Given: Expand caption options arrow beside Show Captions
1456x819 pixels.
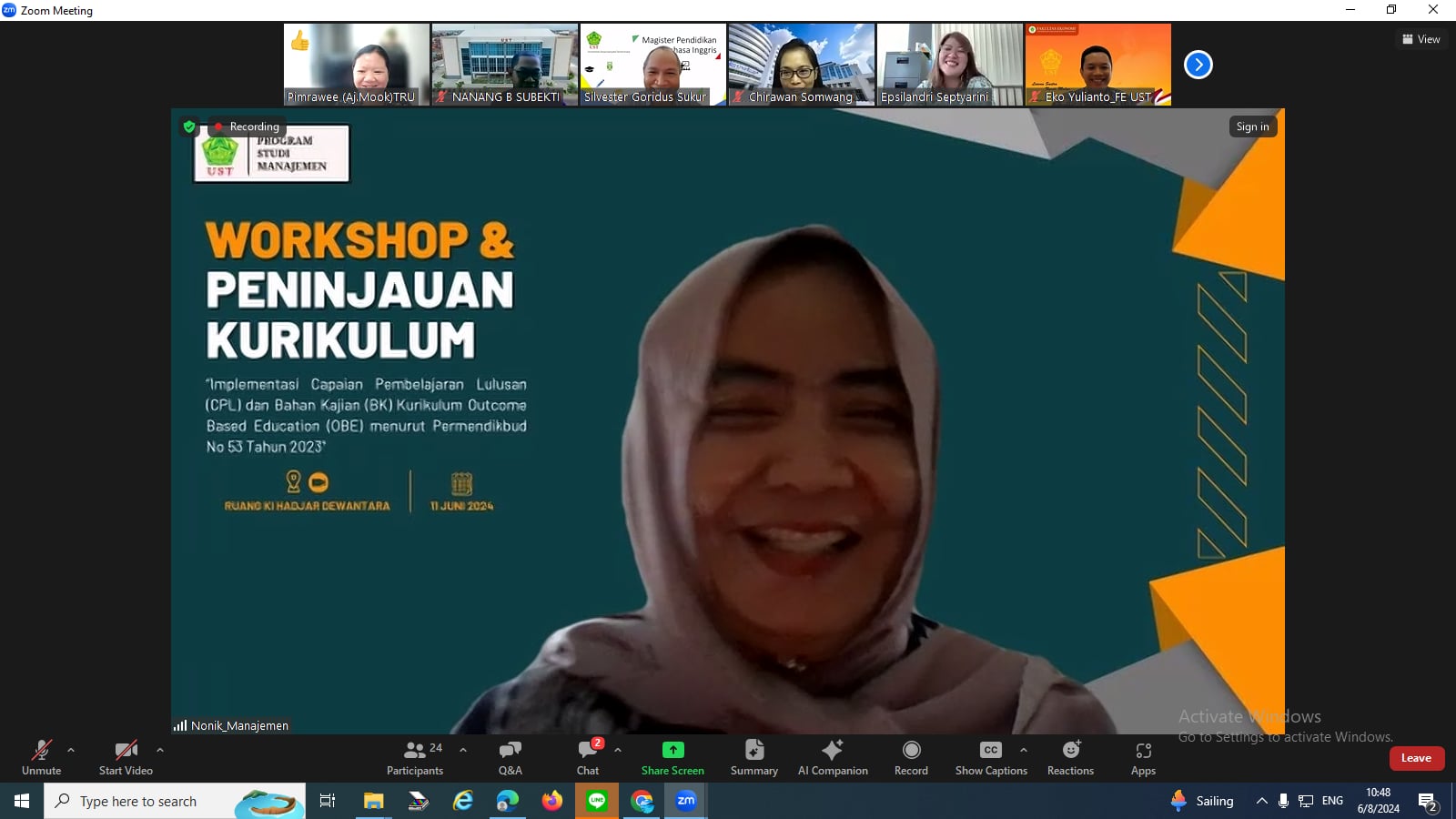Looking at the screenshot, I should (1024, 751).
